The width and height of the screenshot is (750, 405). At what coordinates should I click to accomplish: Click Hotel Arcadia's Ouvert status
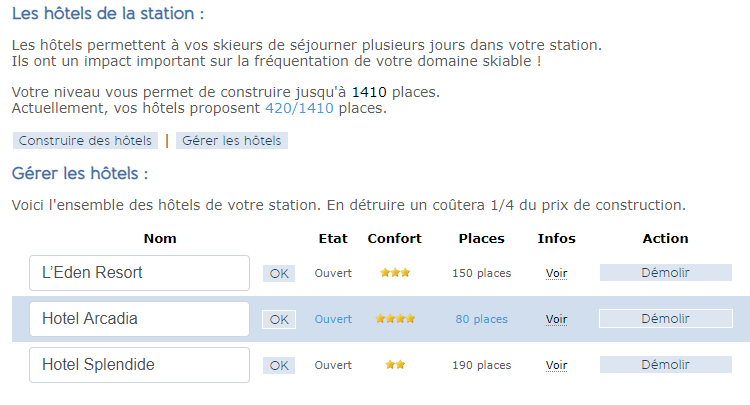(x=333, y=319)
